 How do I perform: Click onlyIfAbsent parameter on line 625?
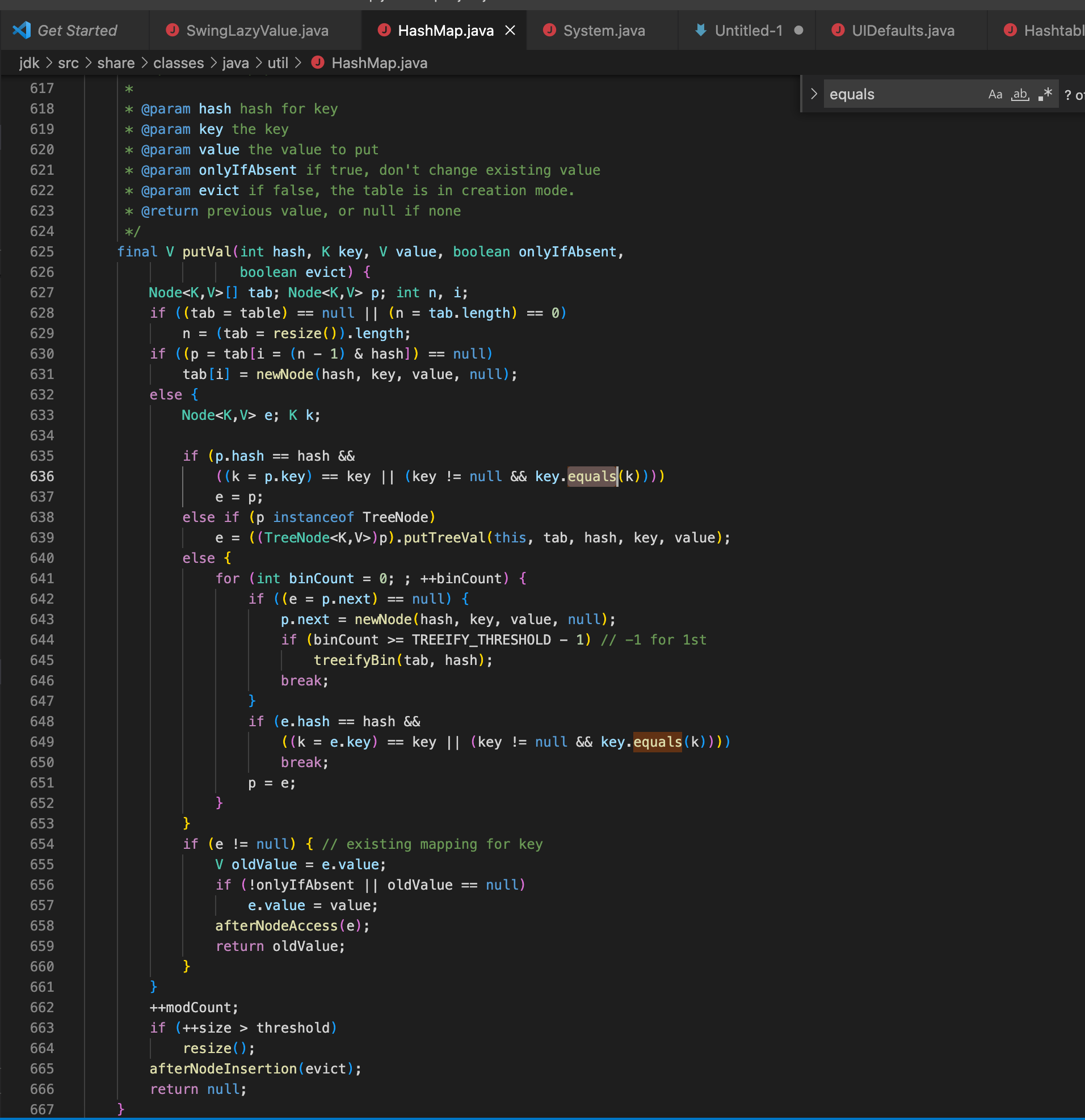pyautogui.click(x=567, y=252)
